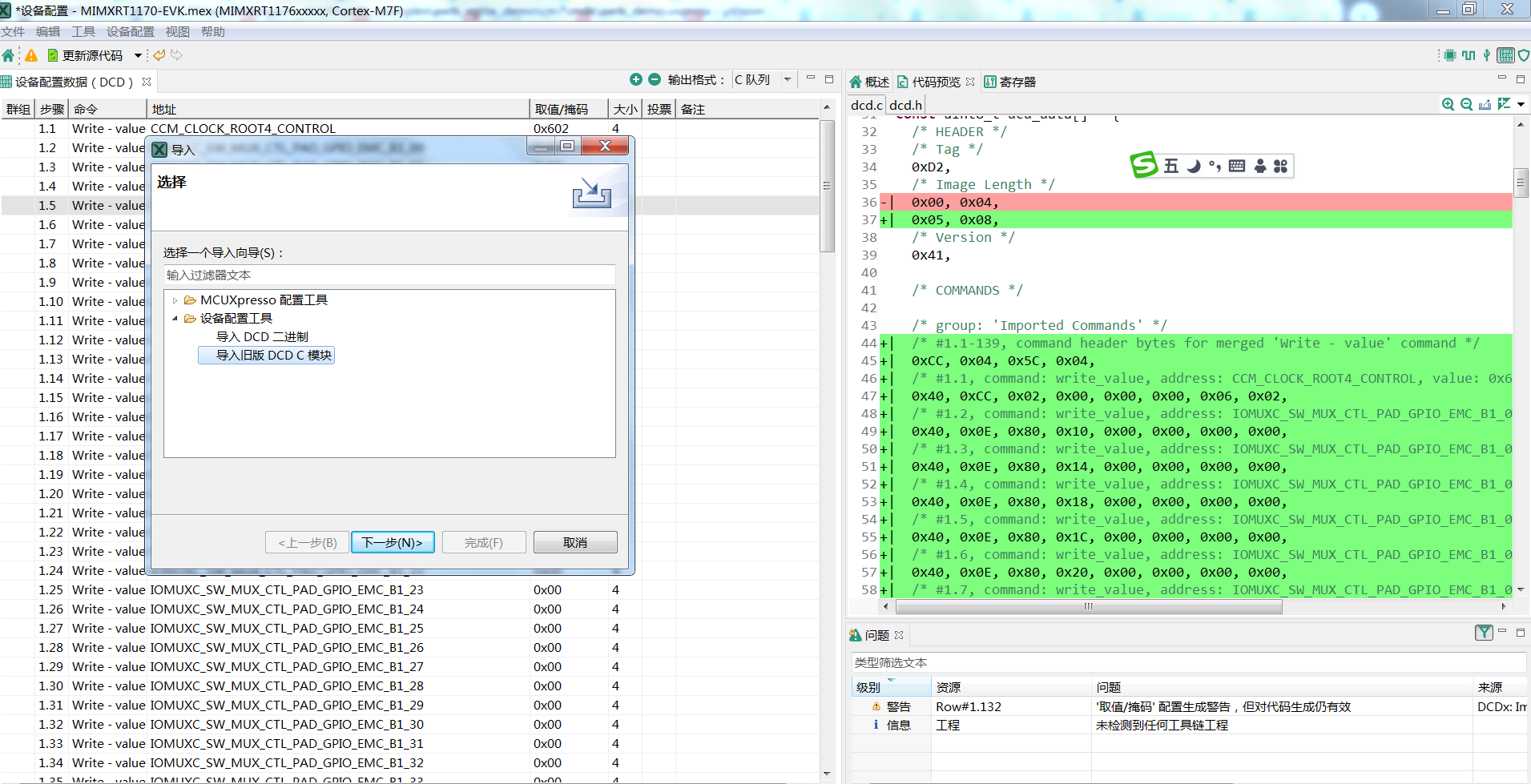
Task: Minimize the Problems panel
Action: [1502, 632]
